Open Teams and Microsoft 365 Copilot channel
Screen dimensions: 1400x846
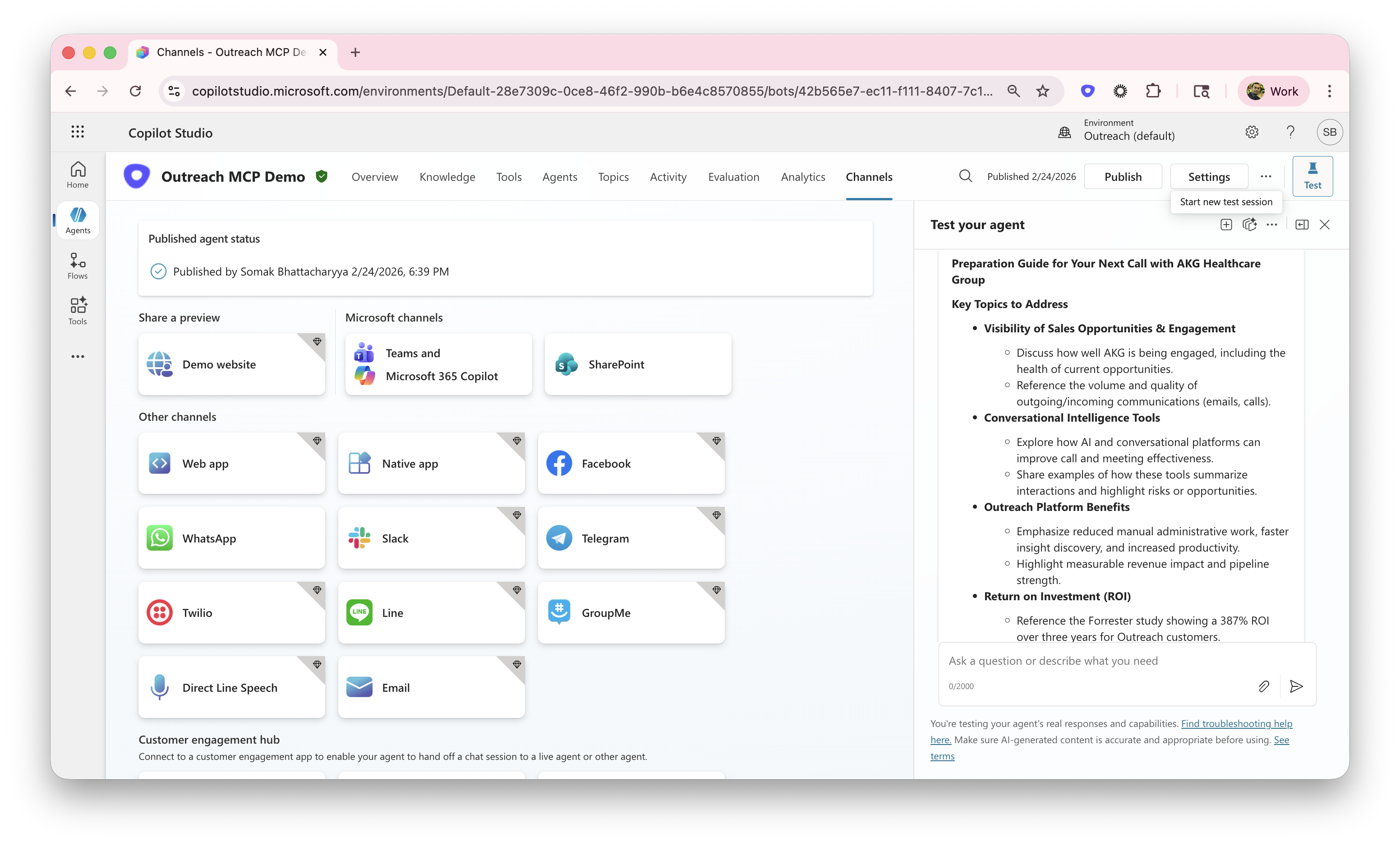pos(439,364)
